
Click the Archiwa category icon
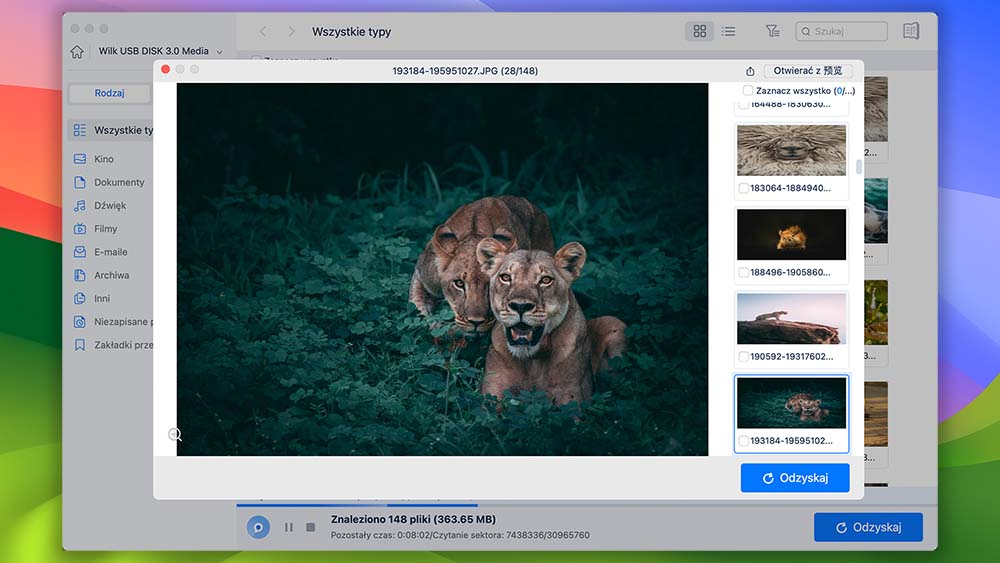point(80,275)
